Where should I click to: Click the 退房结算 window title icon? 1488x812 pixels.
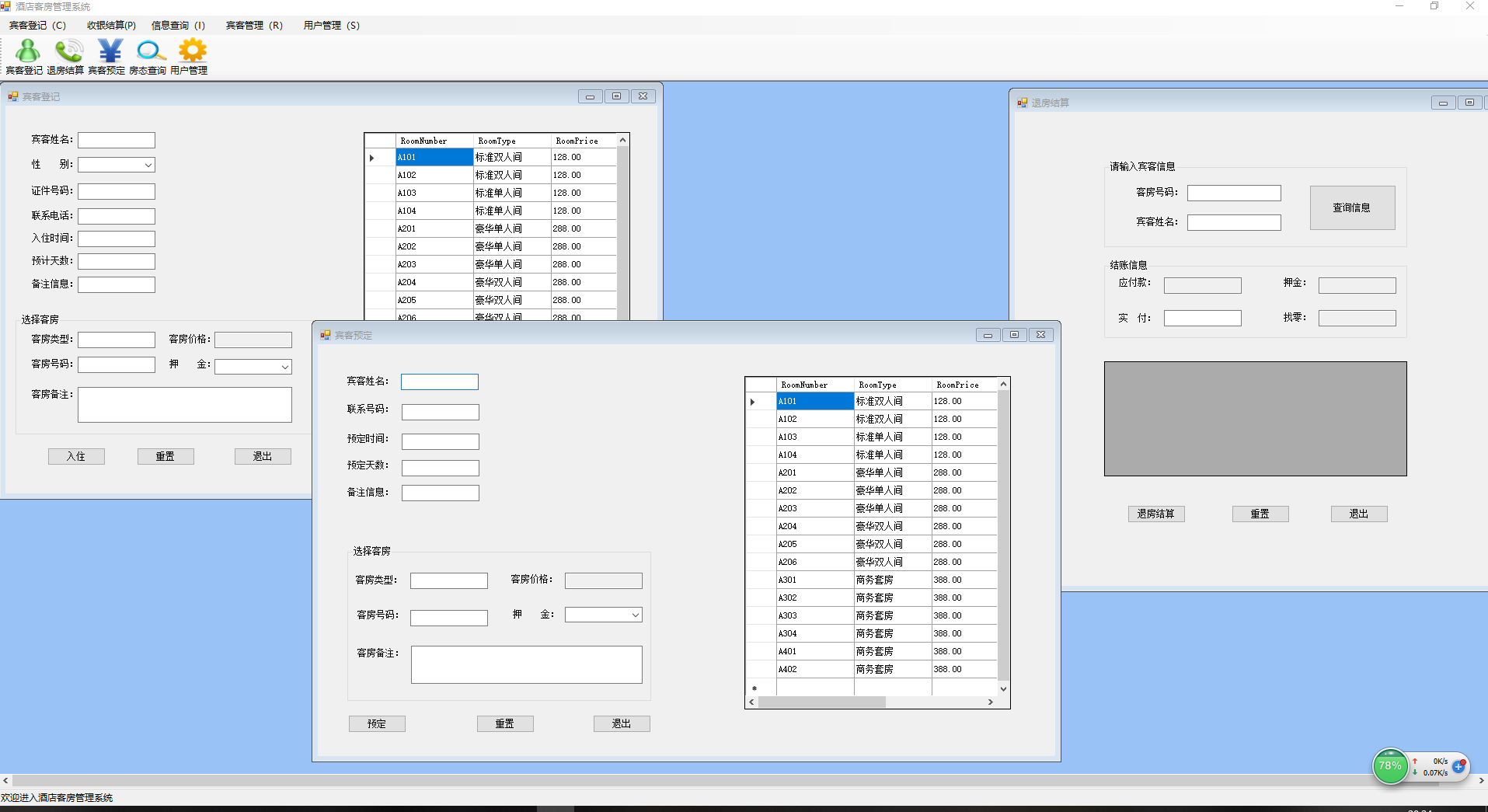(1023, 103)
